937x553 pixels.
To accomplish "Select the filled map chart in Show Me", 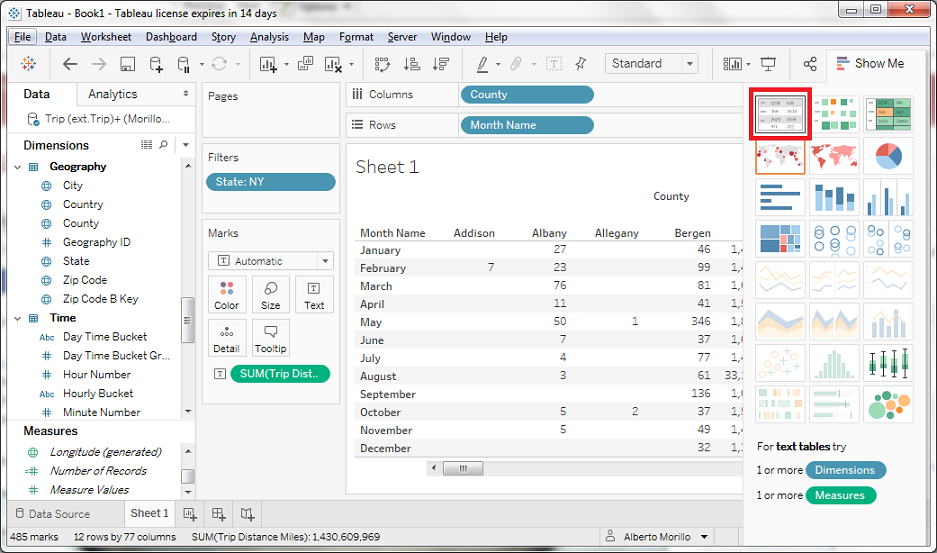I will coord(834,157).
